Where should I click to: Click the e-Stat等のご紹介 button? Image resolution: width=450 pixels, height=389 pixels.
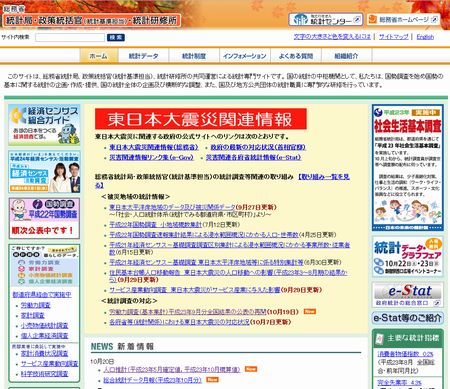coord(408,318)
